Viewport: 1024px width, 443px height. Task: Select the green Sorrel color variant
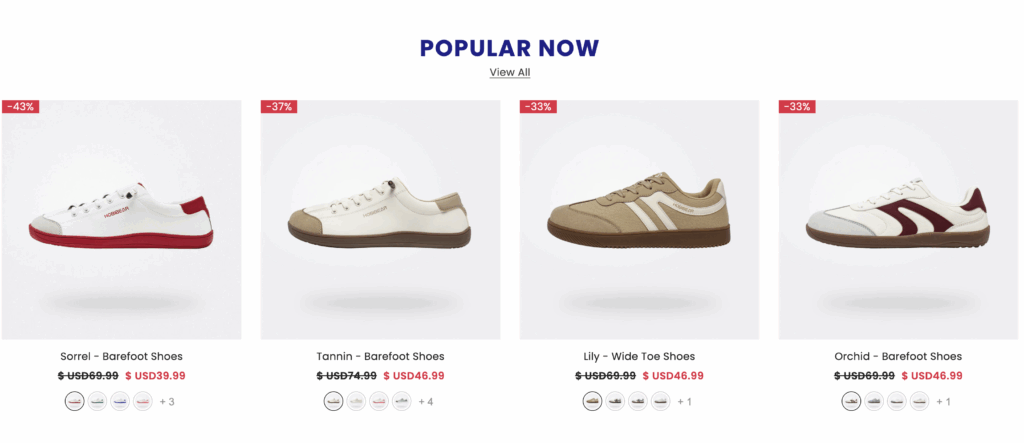(97, 401)
